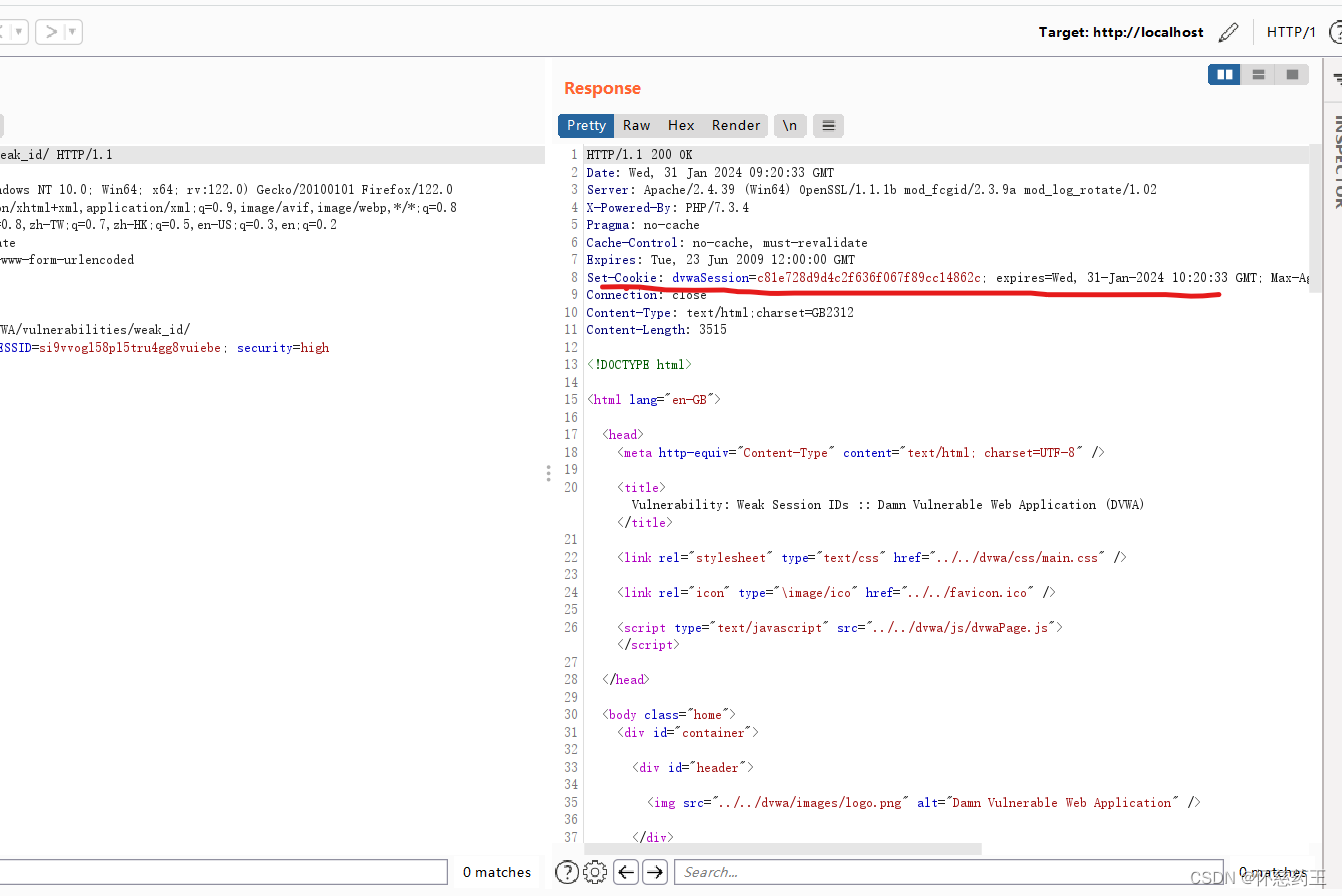
Task: Click the www-form-urlencoded request line
Action: point(67,260)
